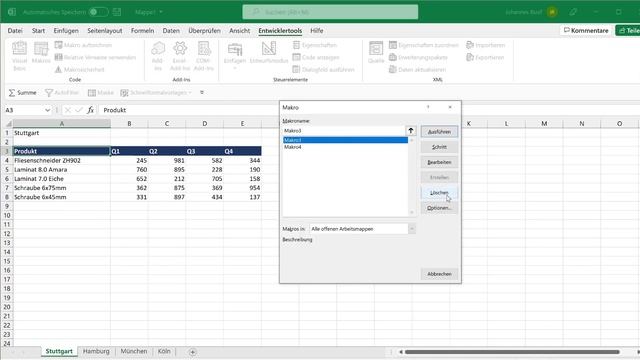Open COM Add-Ins icon
Screen dimensions: 640x360
(204, 56)
